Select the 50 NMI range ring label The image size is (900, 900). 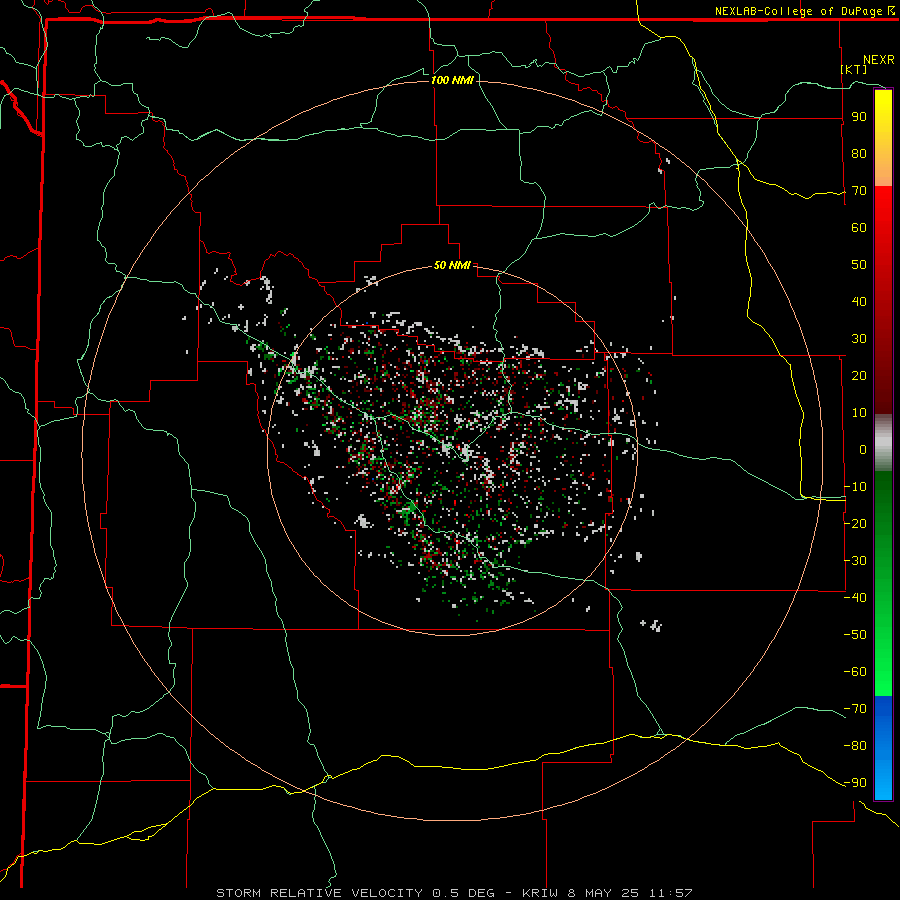pyautogui.click(x=452, y=265)
